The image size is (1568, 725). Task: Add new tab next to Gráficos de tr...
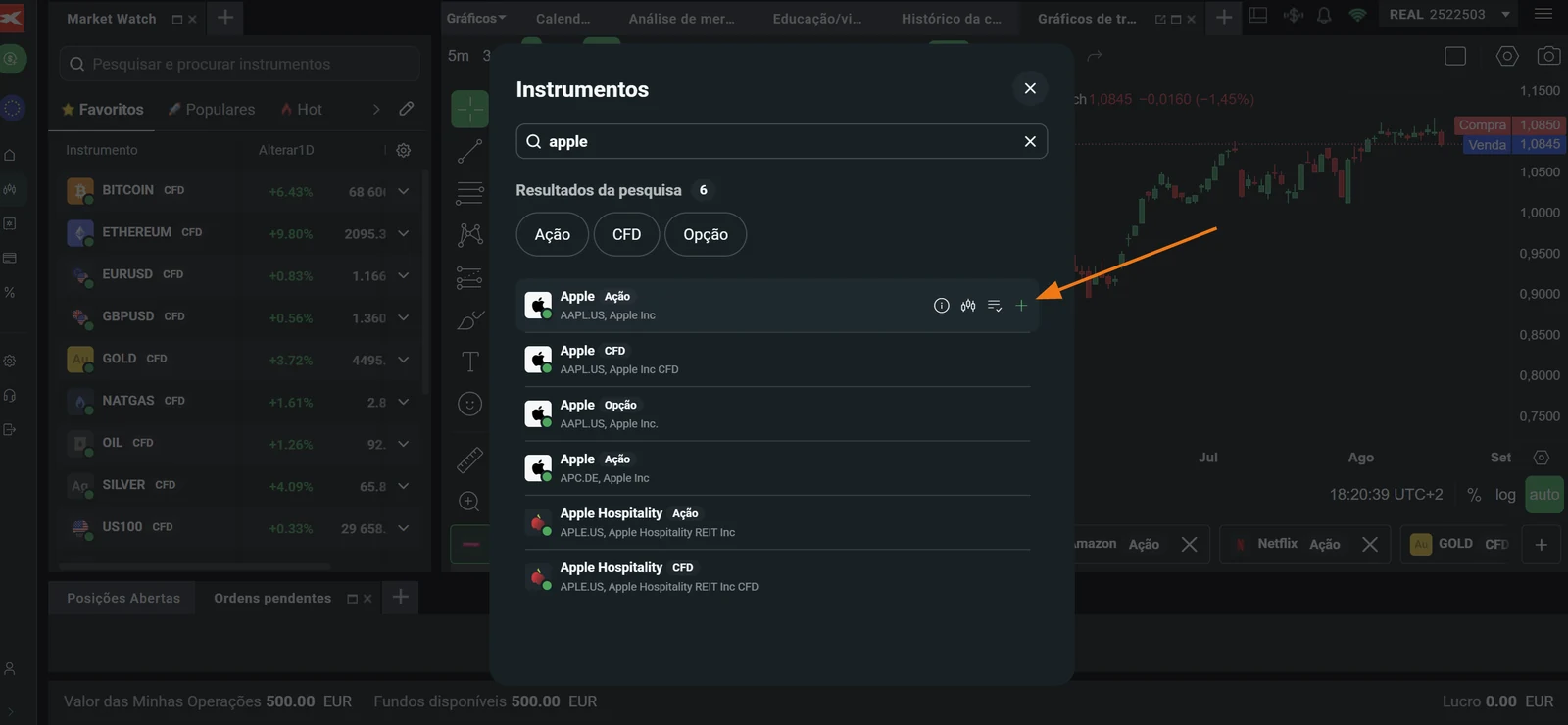1224,17
